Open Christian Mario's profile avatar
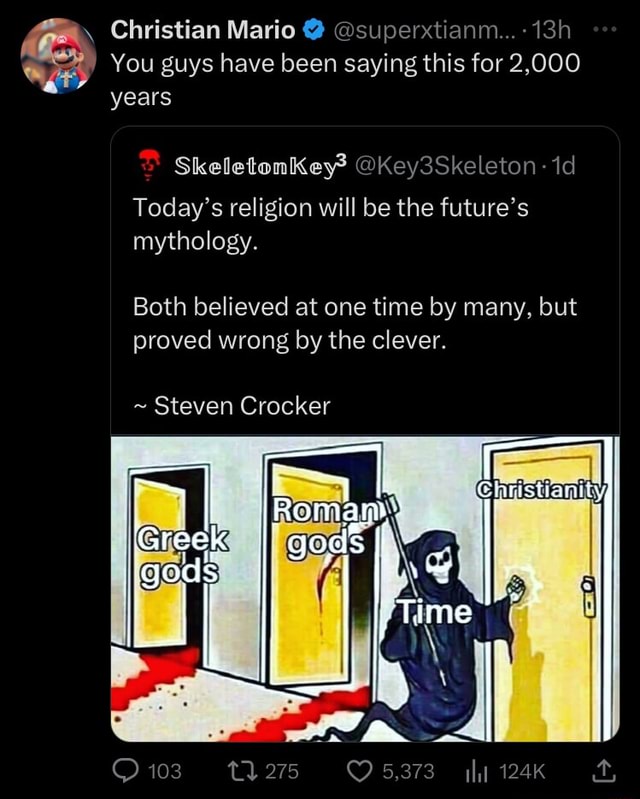This screenshot has width=640, height=799. 59,56
